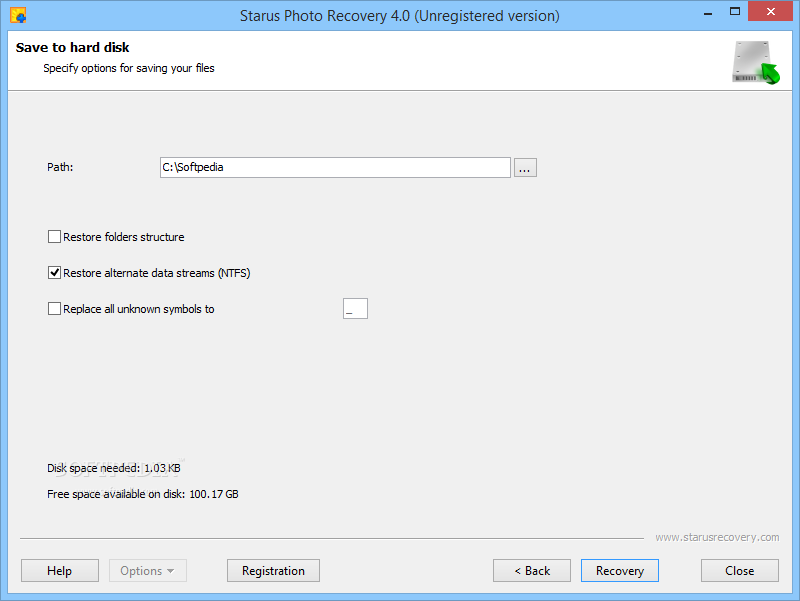Viewport: 800px width, 601px height.
Task: Enable Restore folders structure checkbox
Action: [54, 237]
